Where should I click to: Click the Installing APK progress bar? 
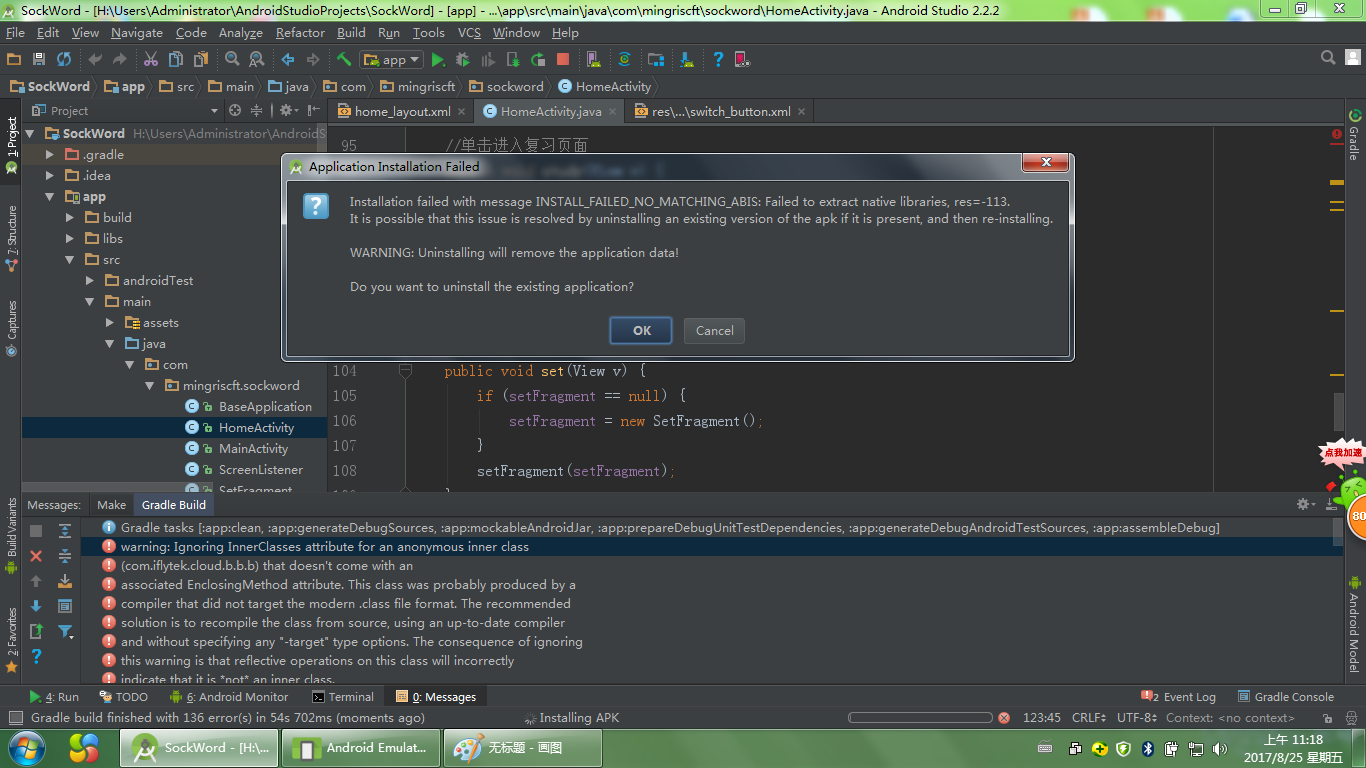point(920,718)
